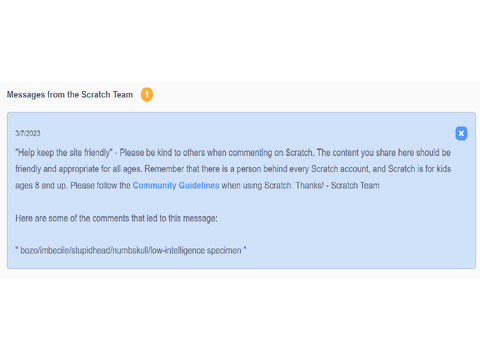This screenshot has height=360, width=480.
Task: Dismiss the Scratch Team message with X
Action: coord(461,133)
